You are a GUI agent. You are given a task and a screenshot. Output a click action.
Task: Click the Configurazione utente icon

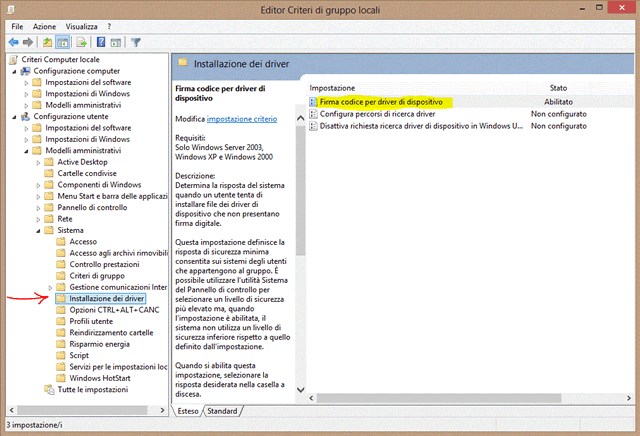click(25, 117)
